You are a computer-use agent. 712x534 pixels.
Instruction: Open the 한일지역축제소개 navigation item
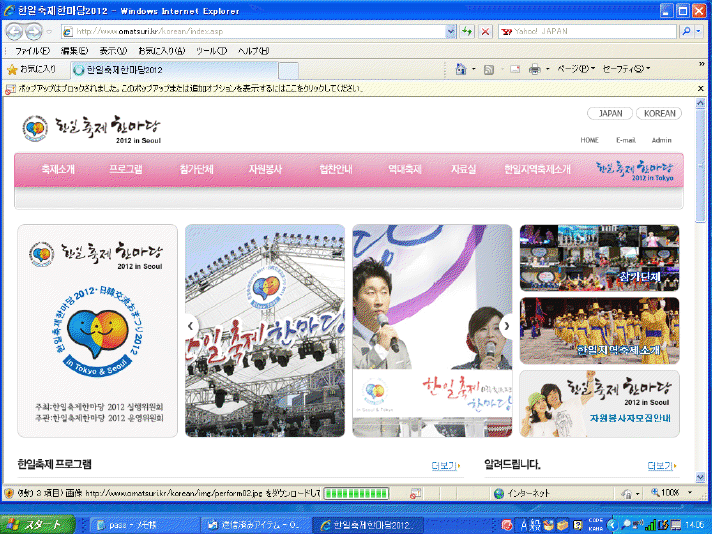coord(537,169)
